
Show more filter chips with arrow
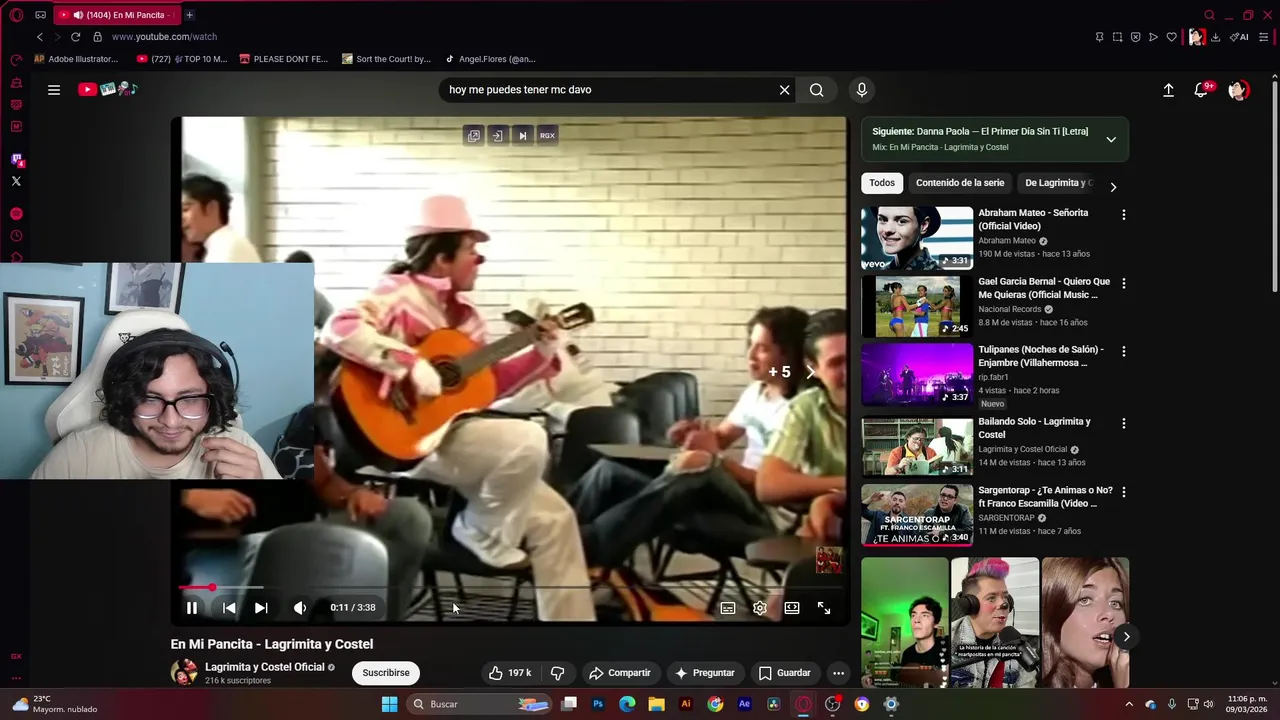coord(1113,187)
